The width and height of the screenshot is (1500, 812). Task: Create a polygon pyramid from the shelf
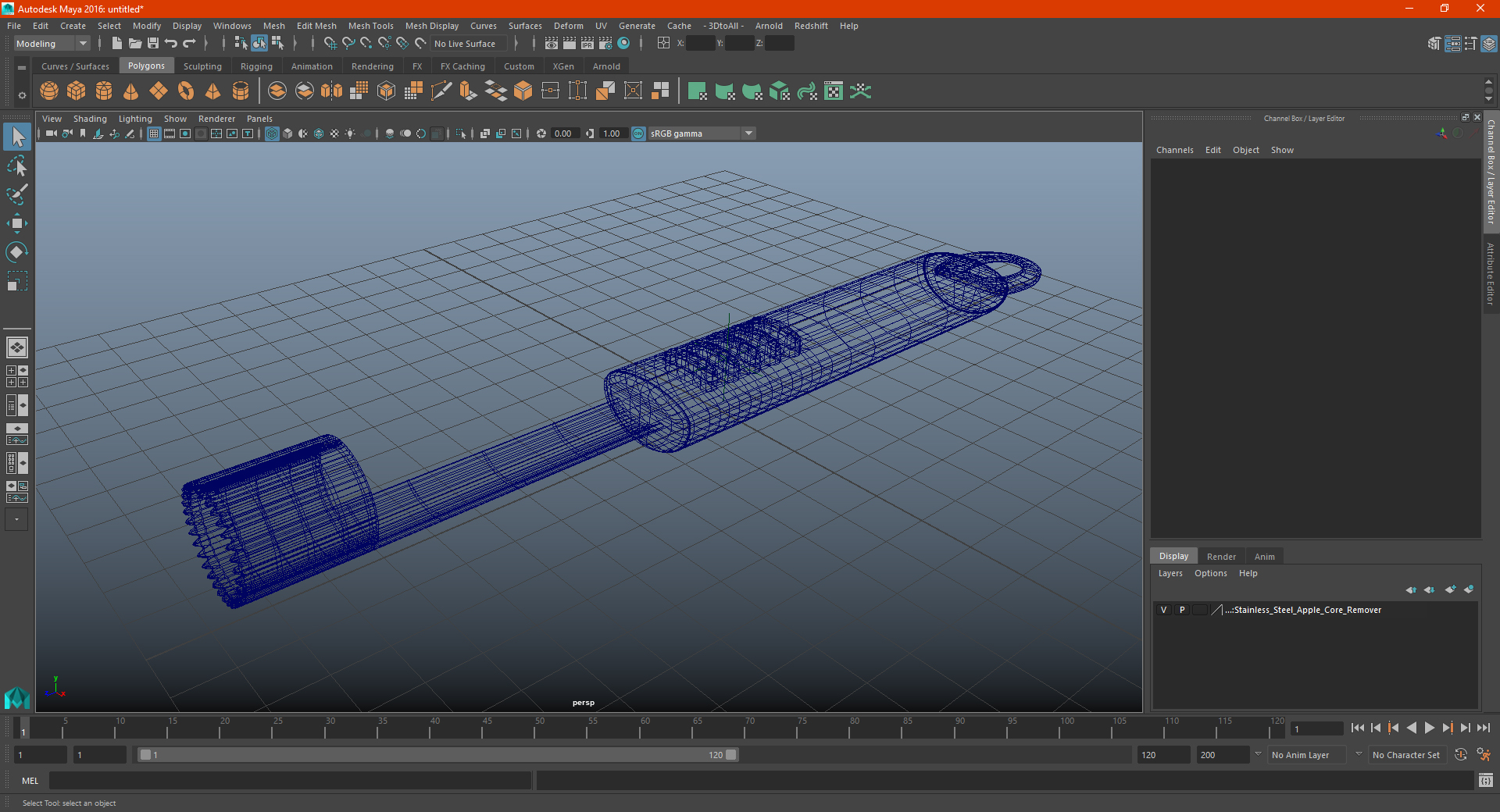pos(213,91)
